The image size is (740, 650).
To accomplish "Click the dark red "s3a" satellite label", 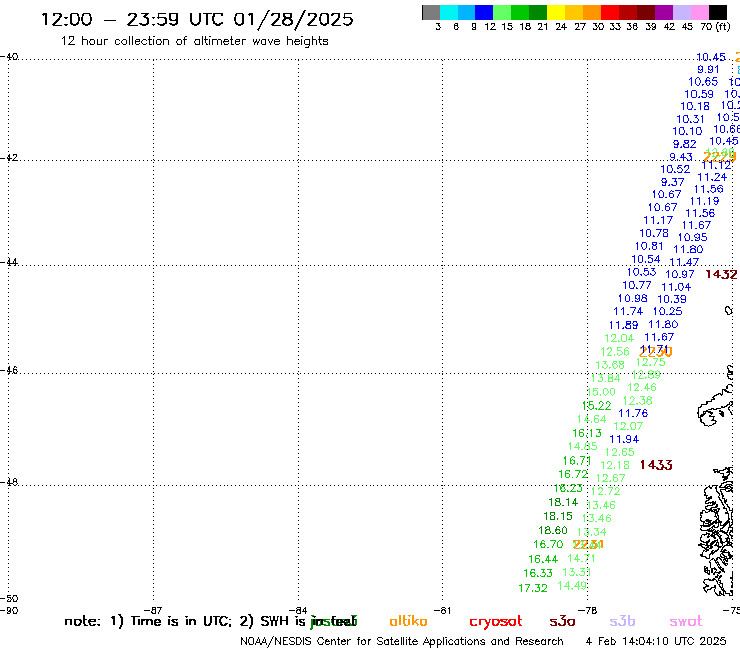I will tap(562, 621).
